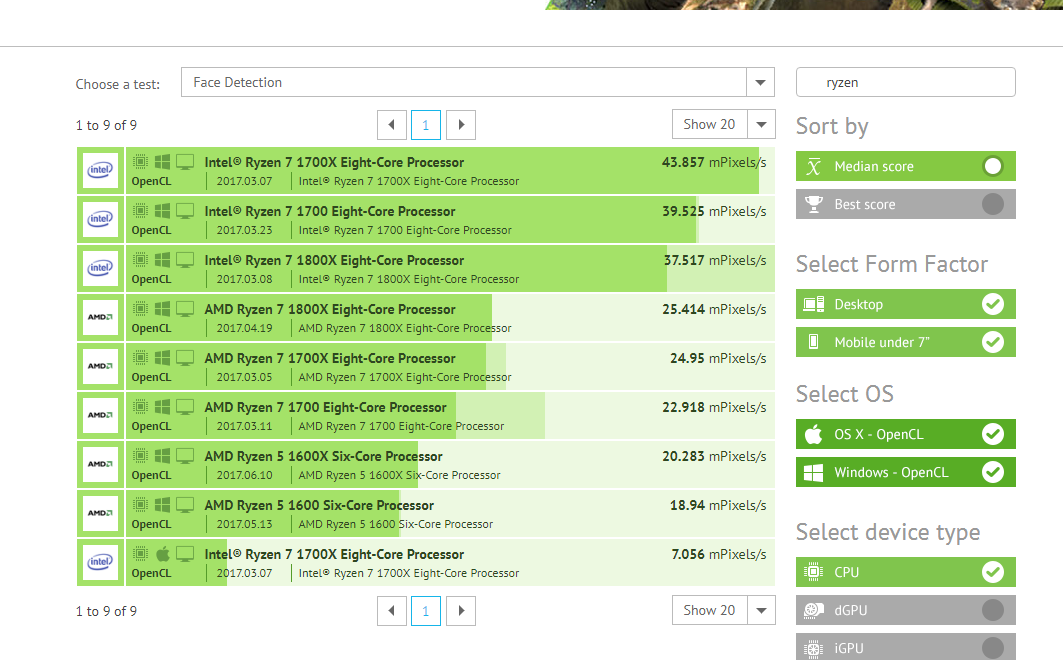Click the 43.857 mPixels/s score
This screenshot has width=1063, height=660.
pos(714,163)
